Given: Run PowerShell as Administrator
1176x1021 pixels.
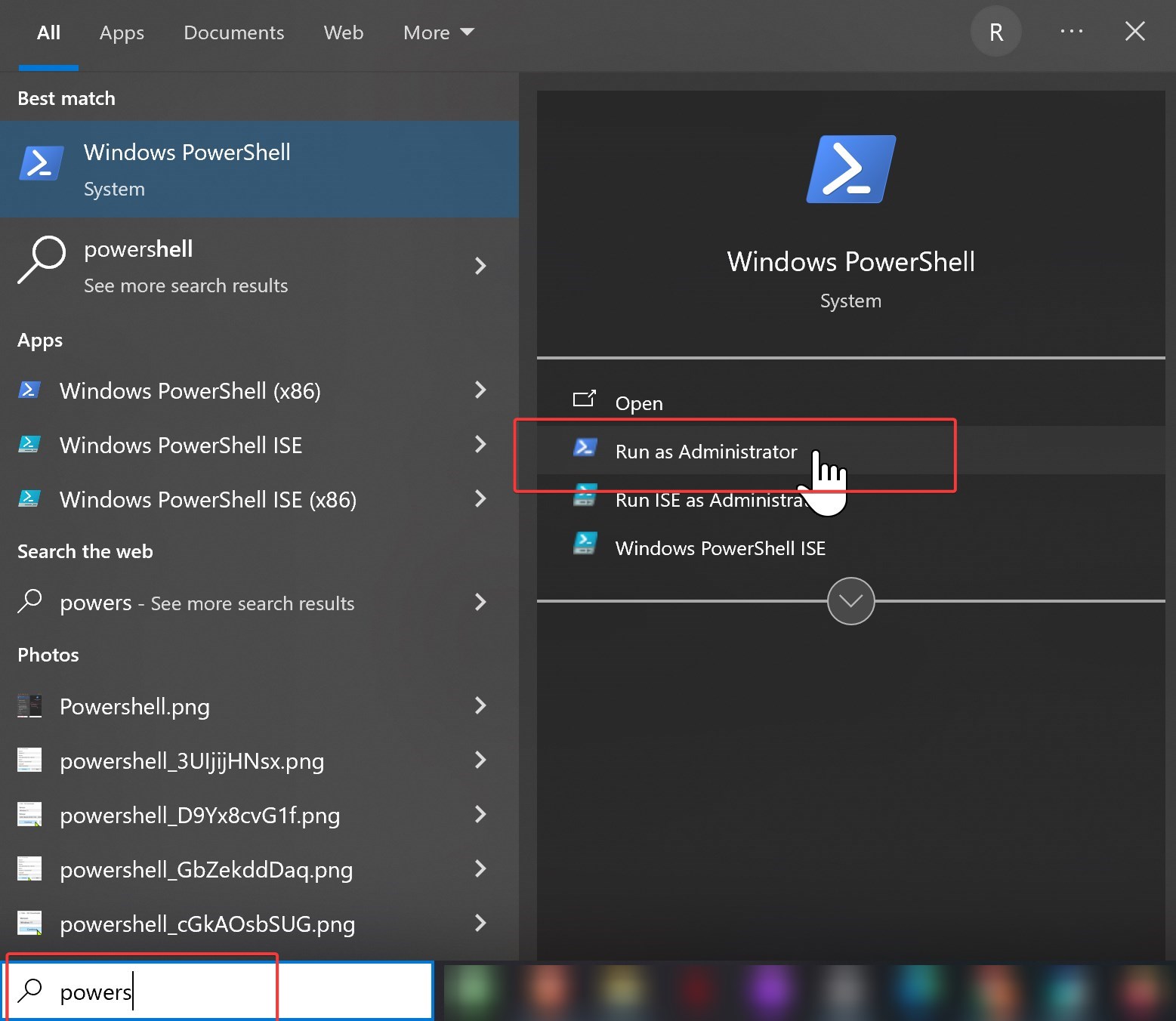Looking at the screenshot, I should [x=705, y=452].
